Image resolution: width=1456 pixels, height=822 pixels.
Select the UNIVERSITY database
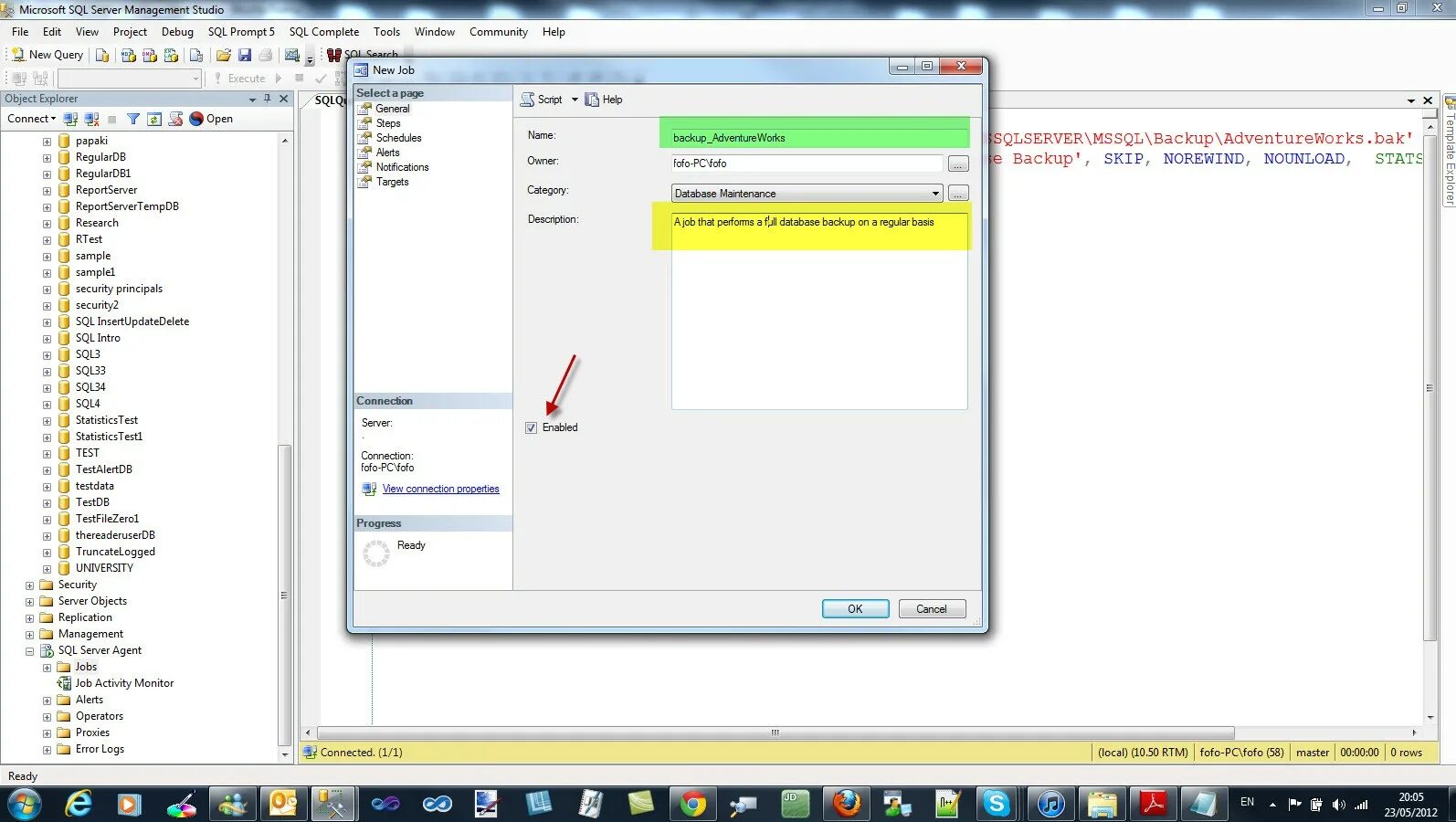click(104, 568)
